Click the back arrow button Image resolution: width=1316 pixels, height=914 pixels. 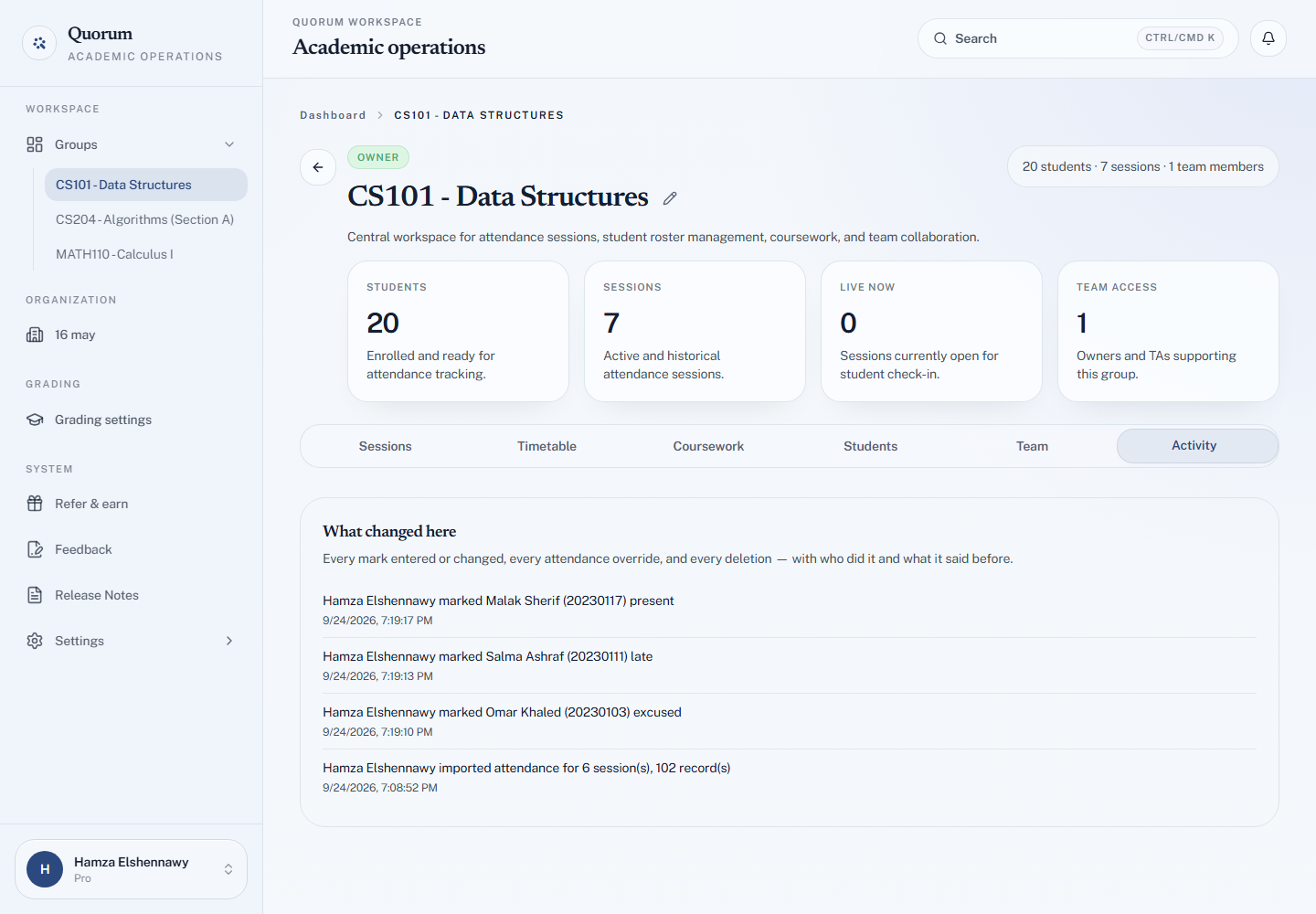click(318, 167)
